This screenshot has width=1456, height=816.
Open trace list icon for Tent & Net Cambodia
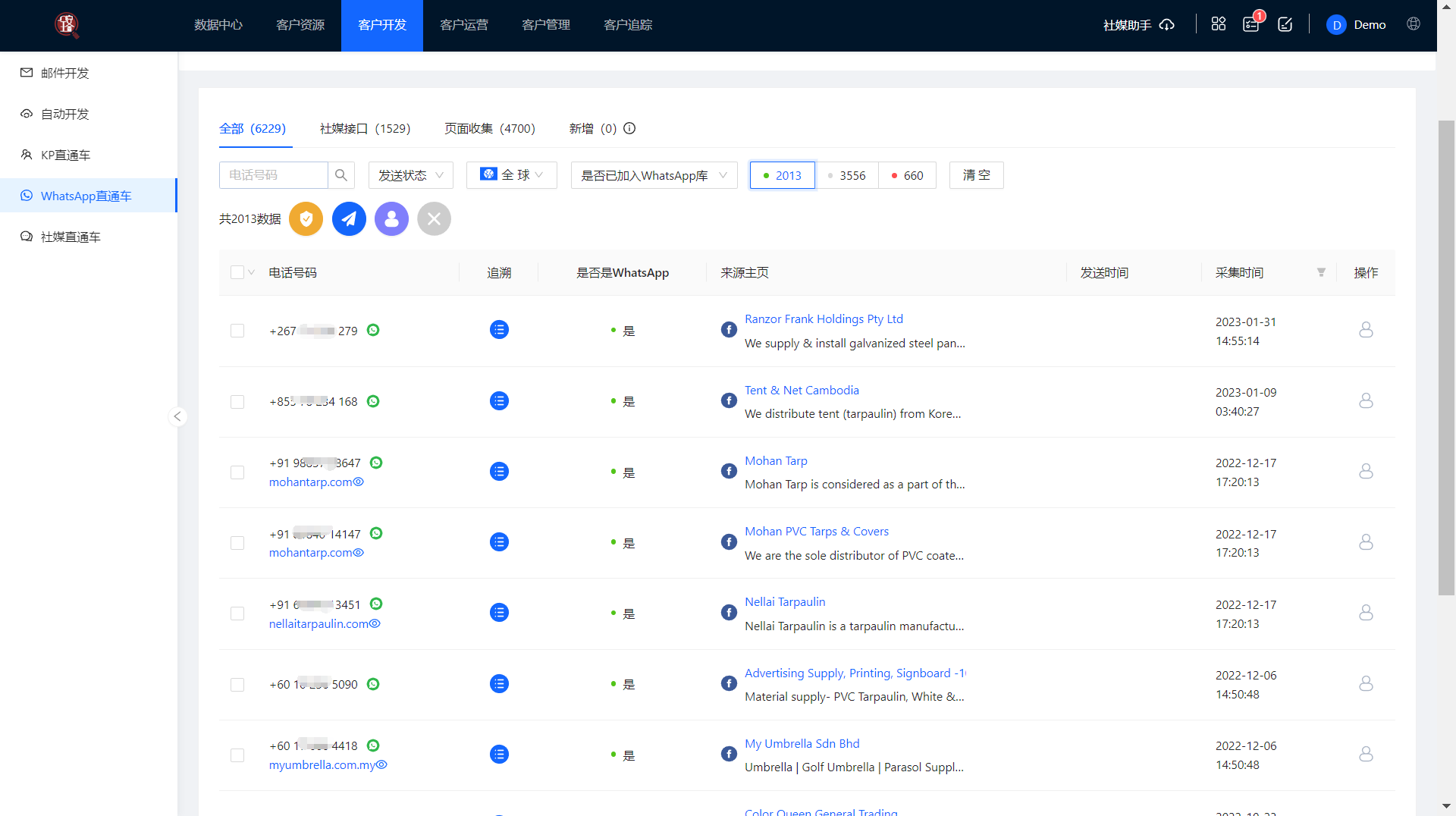(499, 401)
